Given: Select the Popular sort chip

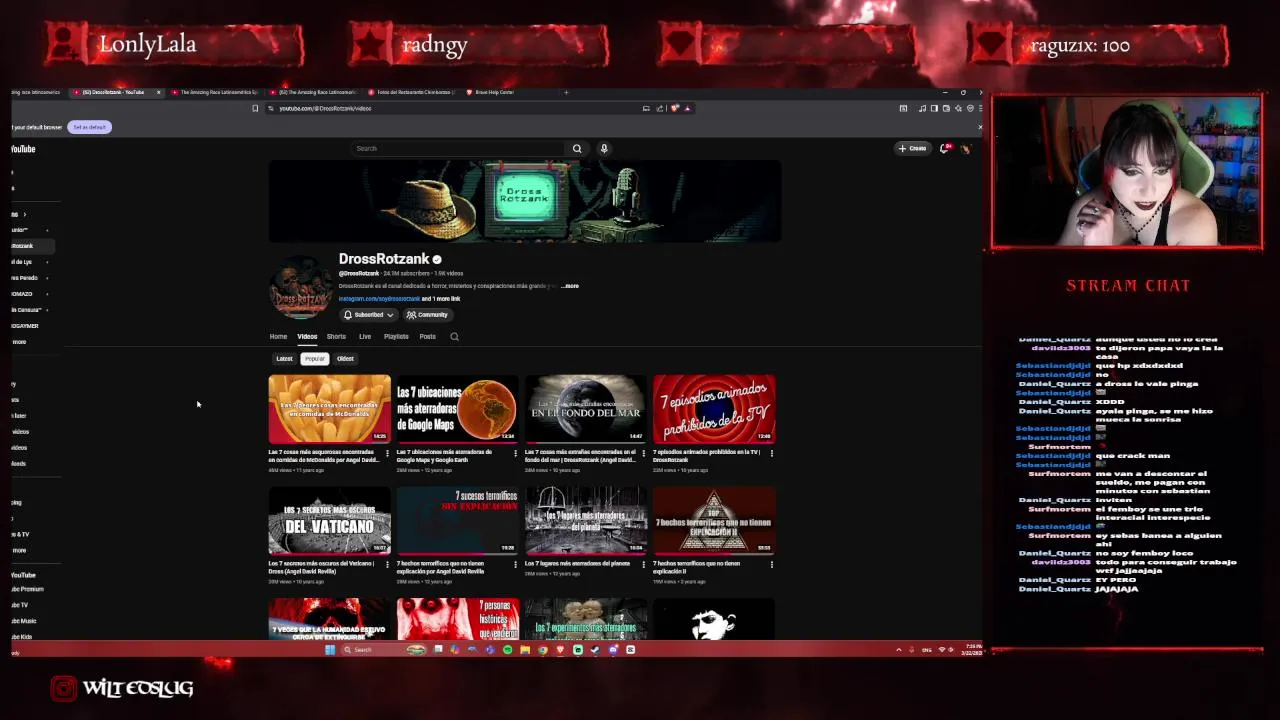Looking at the screenshot, I should click(x=315, y=358).
